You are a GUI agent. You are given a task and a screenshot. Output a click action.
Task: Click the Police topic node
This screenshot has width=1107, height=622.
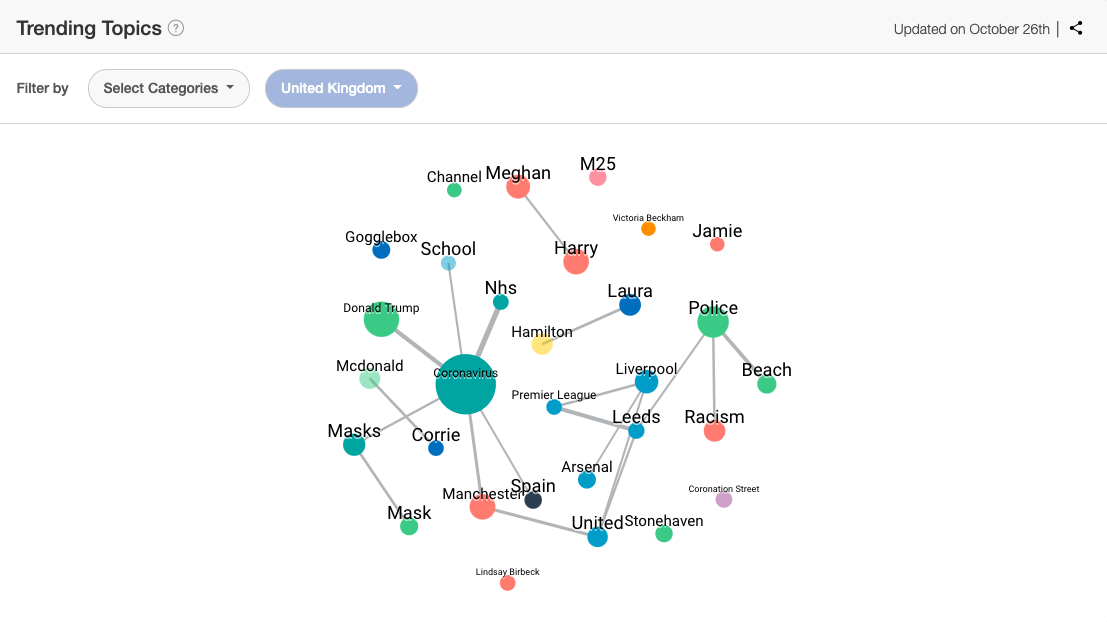(x=713, y=322)
